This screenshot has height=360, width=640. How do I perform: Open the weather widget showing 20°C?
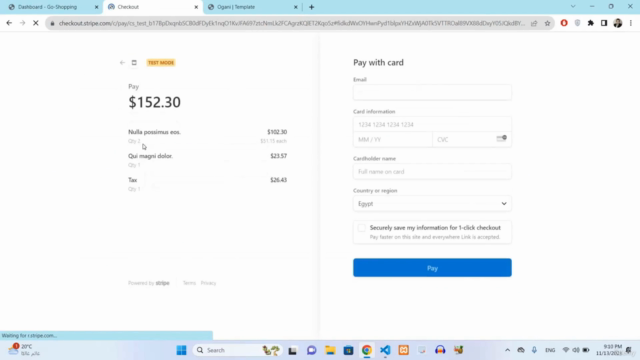tap(24, 350)
